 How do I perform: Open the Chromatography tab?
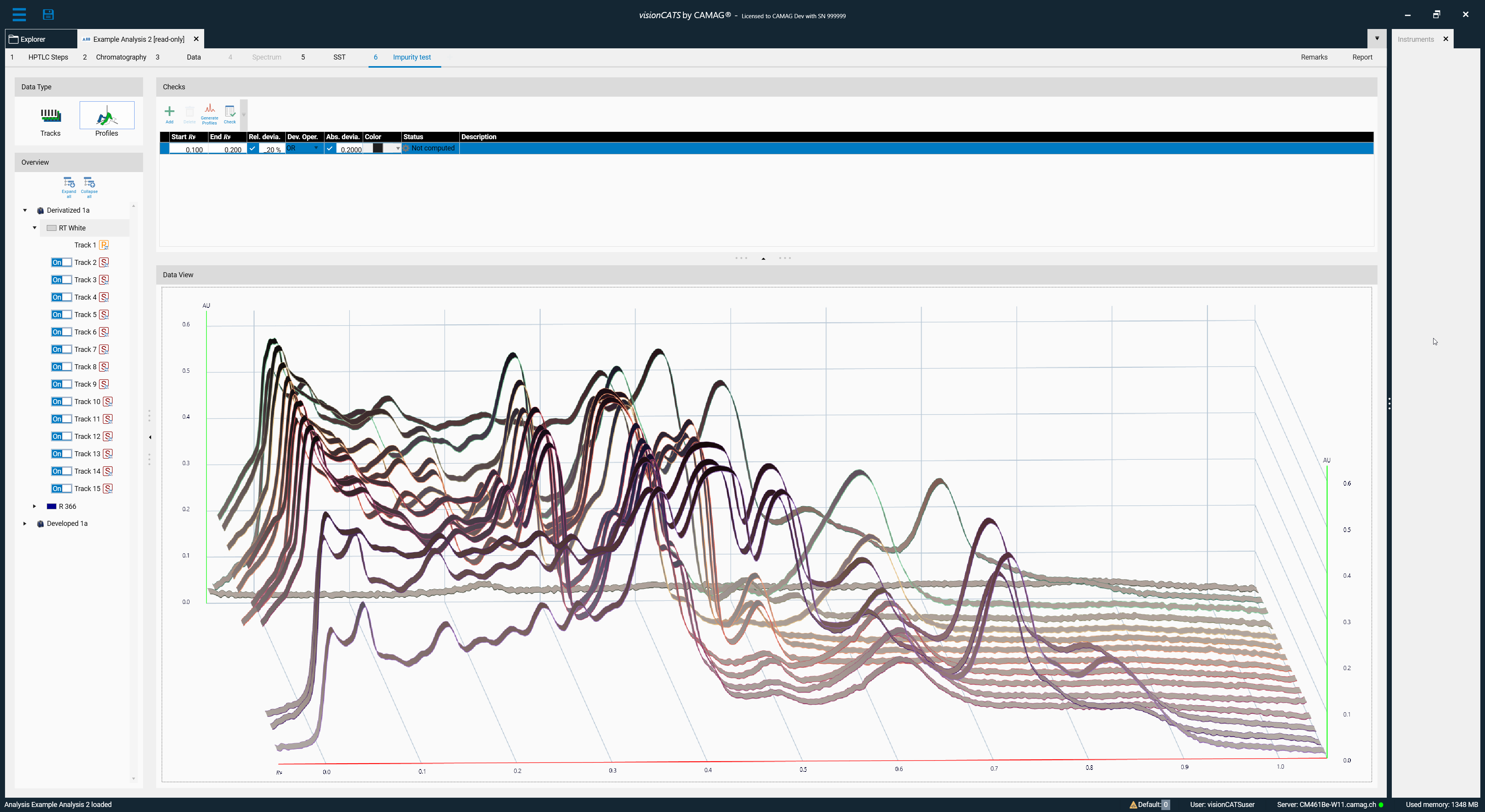121,57
